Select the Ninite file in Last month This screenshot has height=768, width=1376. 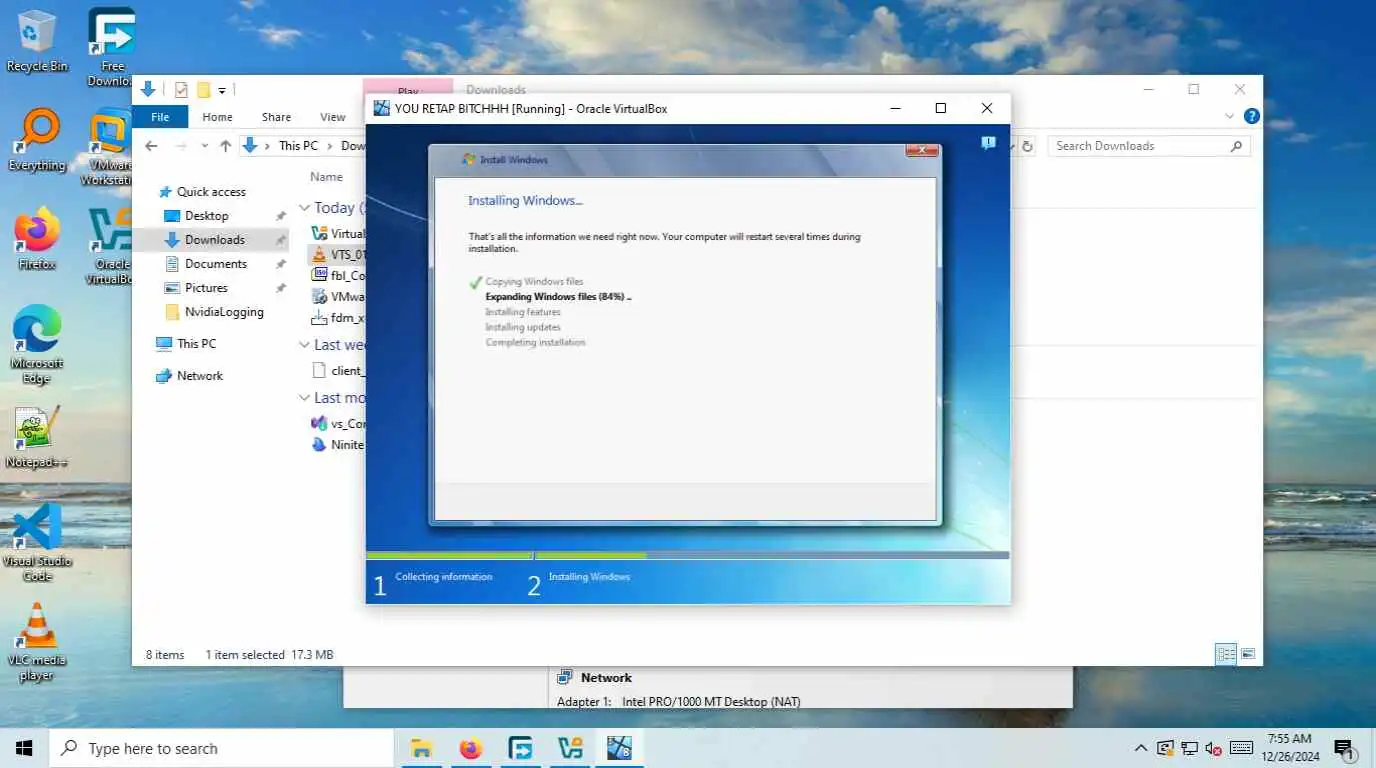pyautogui.click(x=337, y=445)
